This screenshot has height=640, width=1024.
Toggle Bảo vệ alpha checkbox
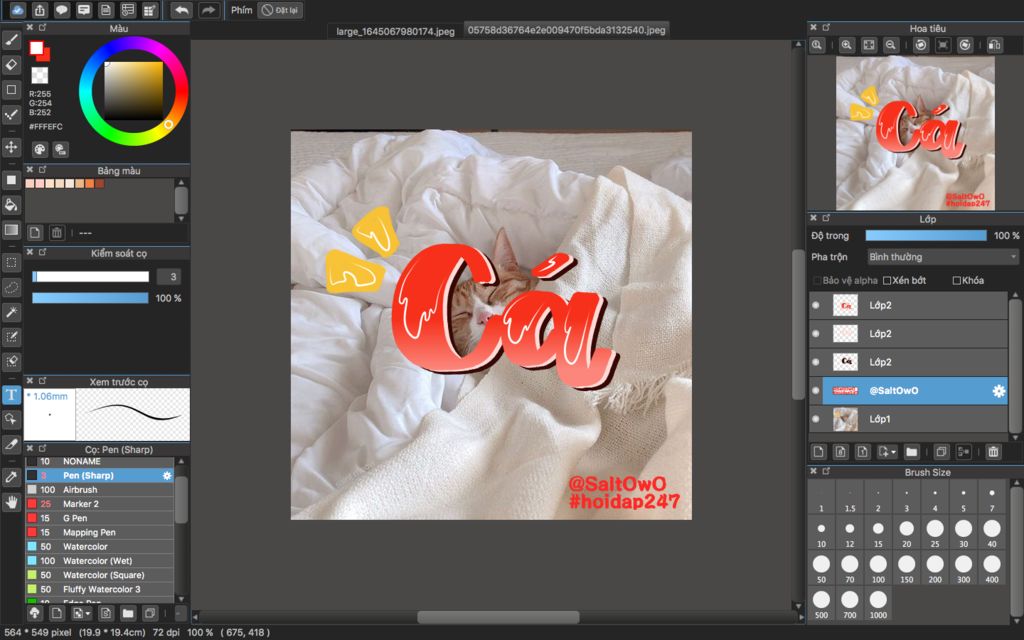click(x=817, y=280)
